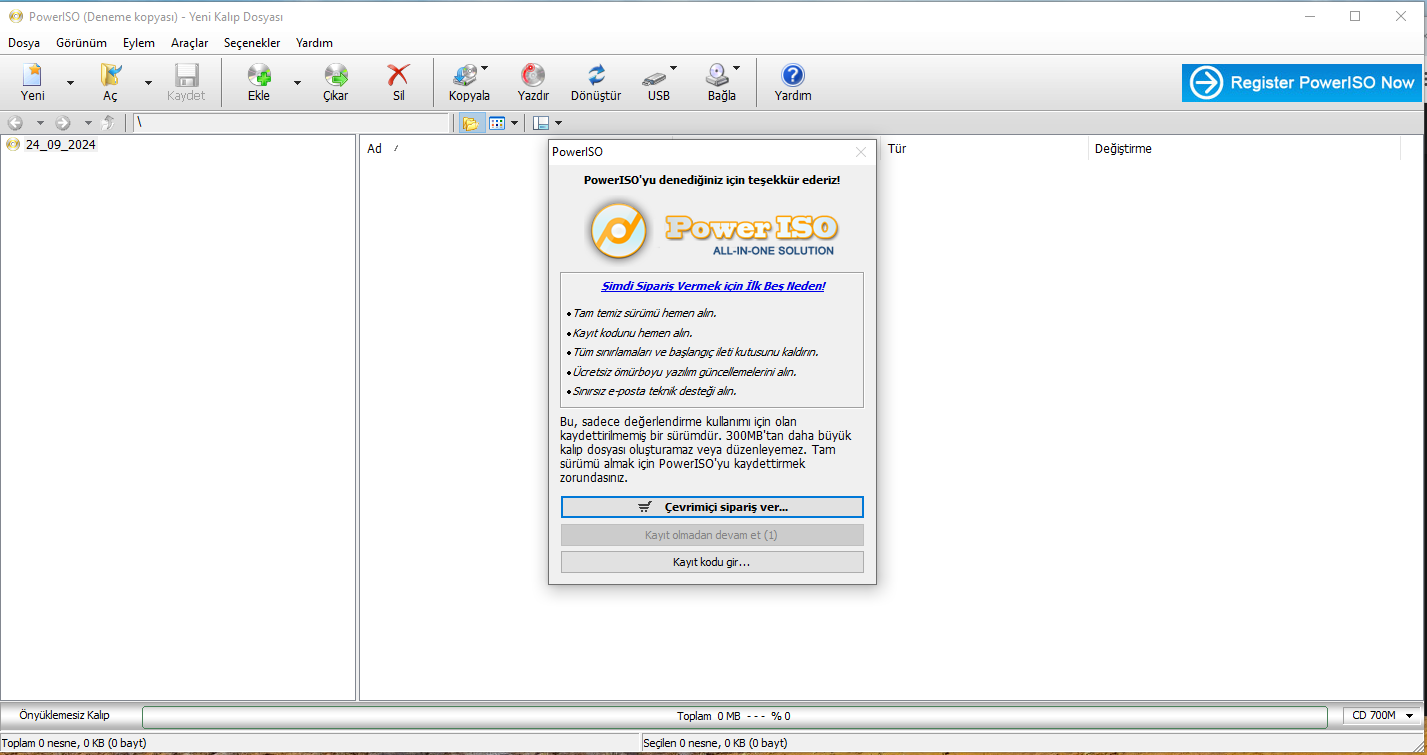
Task: Click Kayıt olmadan devam et button
Action: click(712, 535)
